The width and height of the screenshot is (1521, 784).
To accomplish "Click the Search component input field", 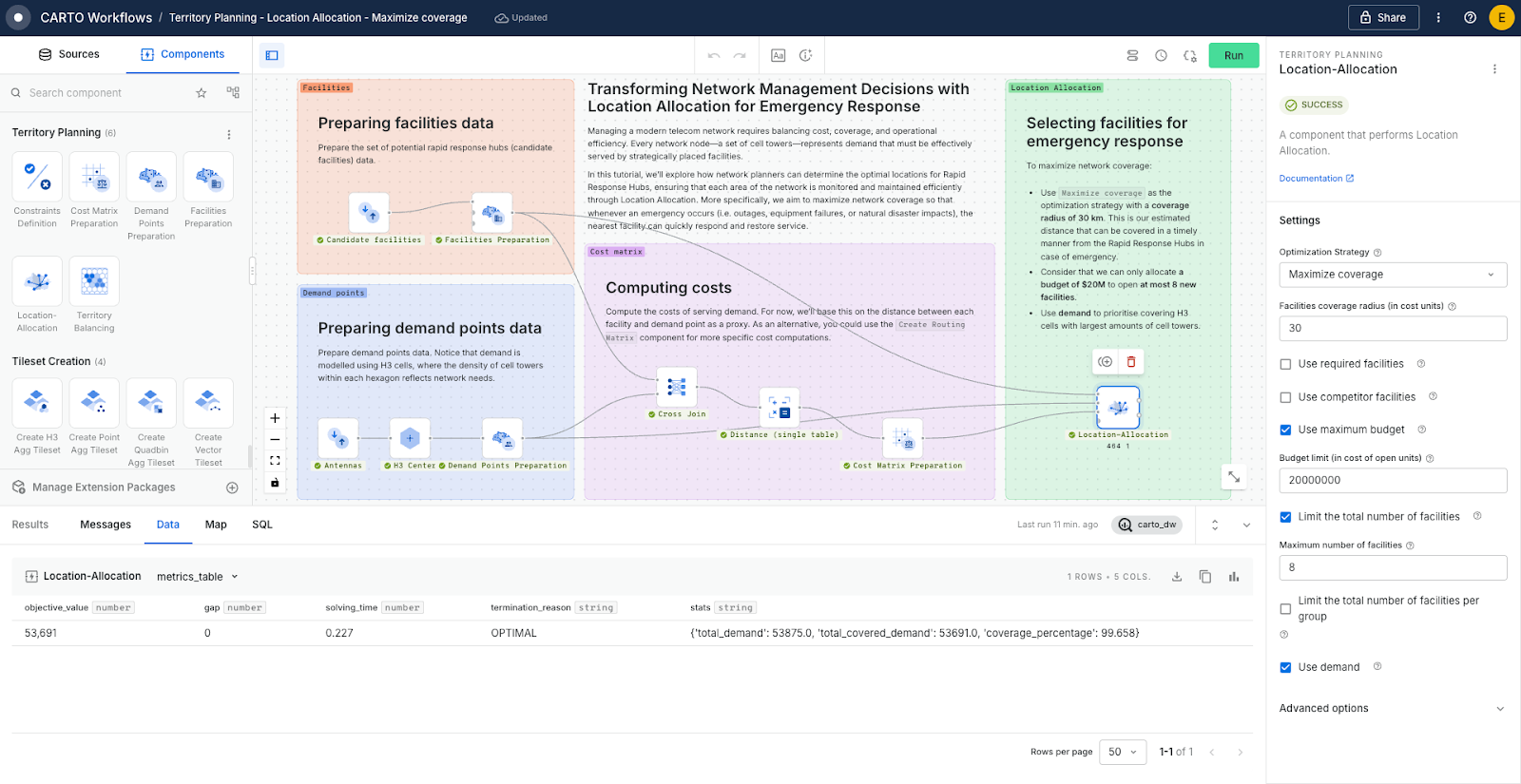I will point(105,93).
